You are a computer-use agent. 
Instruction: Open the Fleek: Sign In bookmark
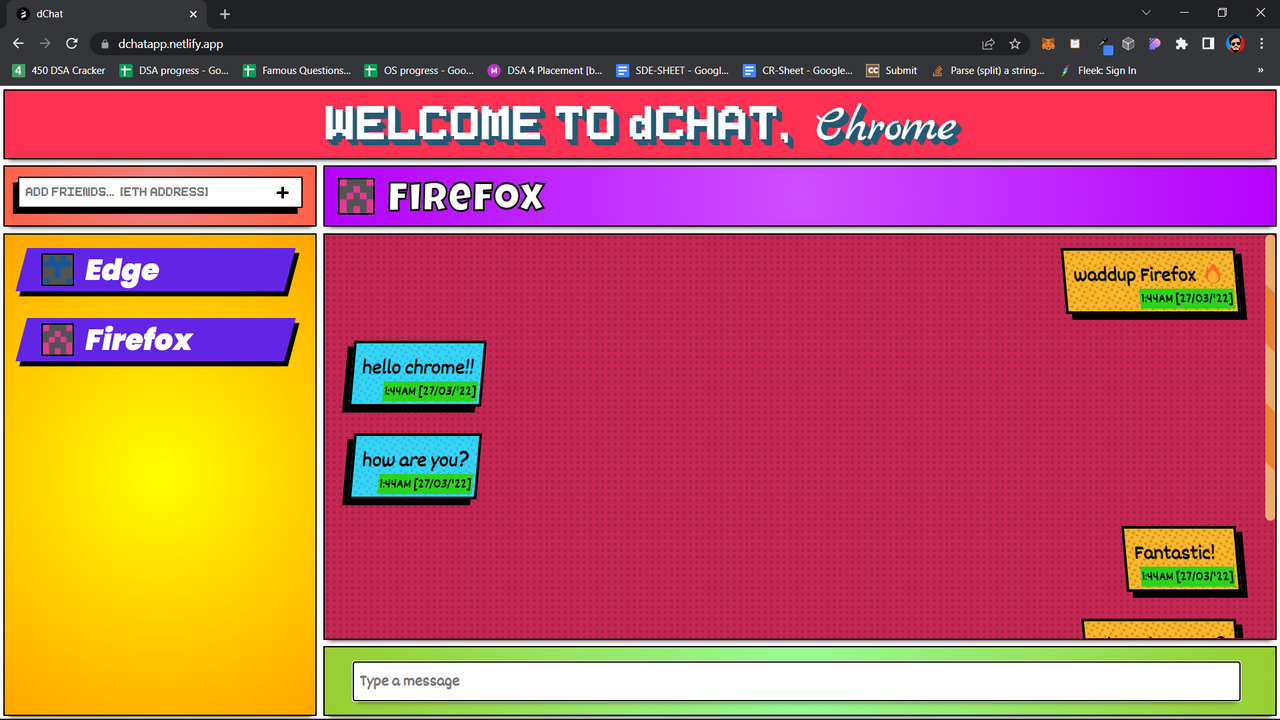pyautogui.click(x=1098, y=71)
